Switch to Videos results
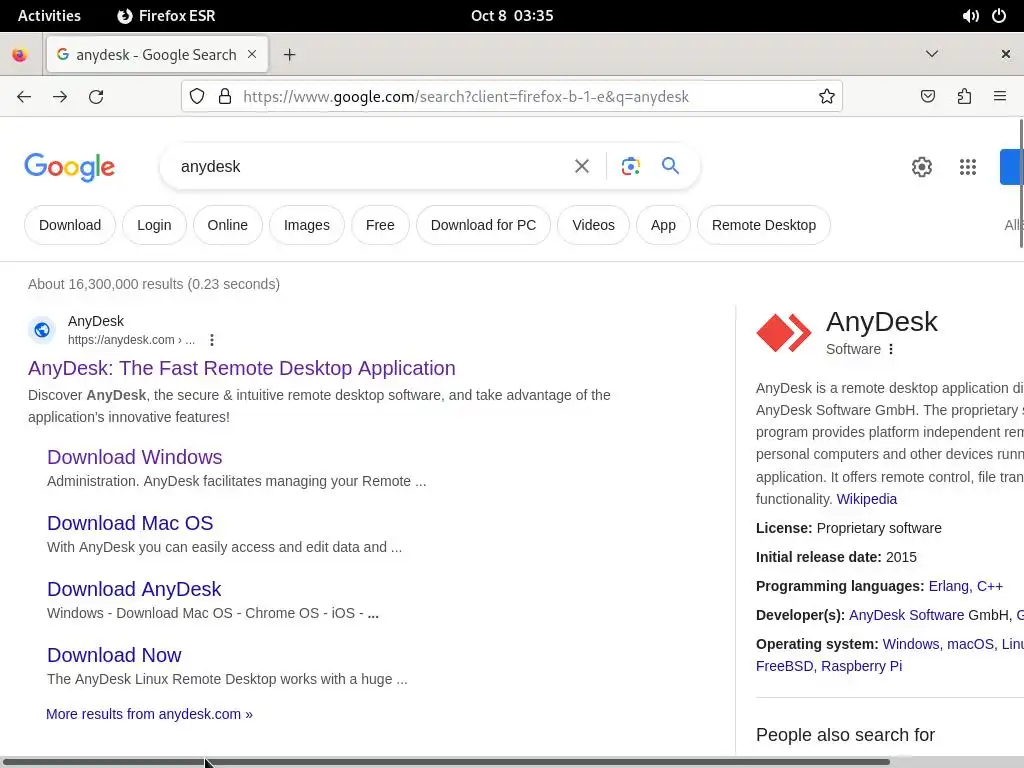Viewport: 1024px width, 768px height. coord(593,225)
